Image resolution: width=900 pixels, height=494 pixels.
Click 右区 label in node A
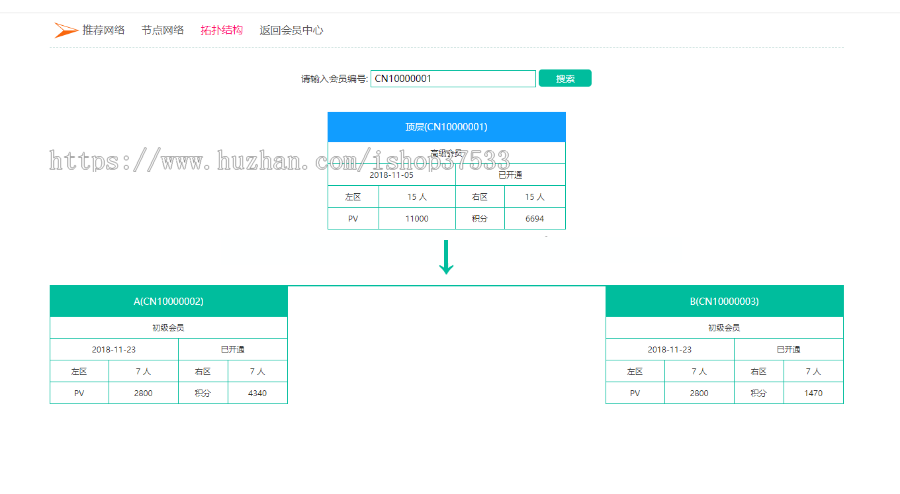click(x=203, y=371)
